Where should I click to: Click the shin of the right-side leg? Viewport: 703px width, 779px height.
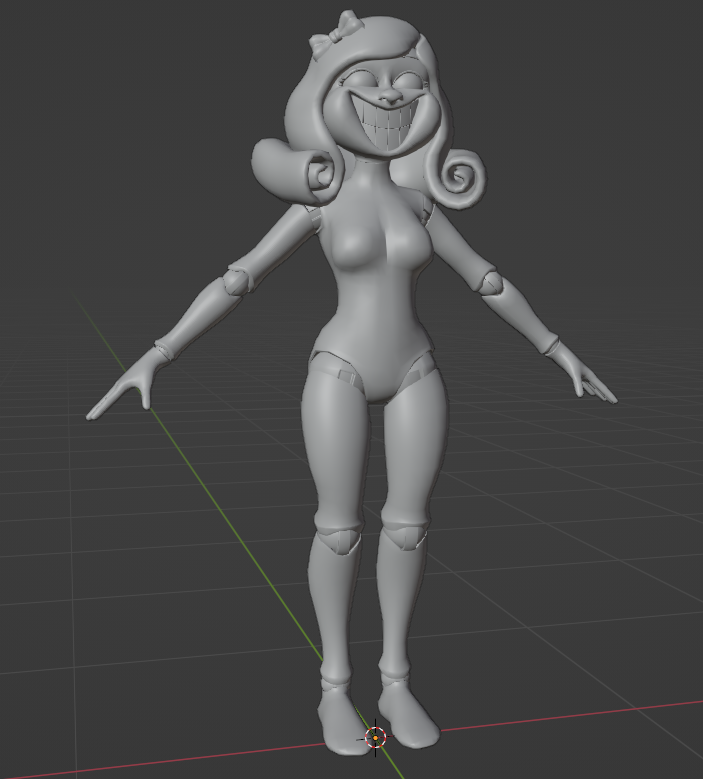coord(402,600)
